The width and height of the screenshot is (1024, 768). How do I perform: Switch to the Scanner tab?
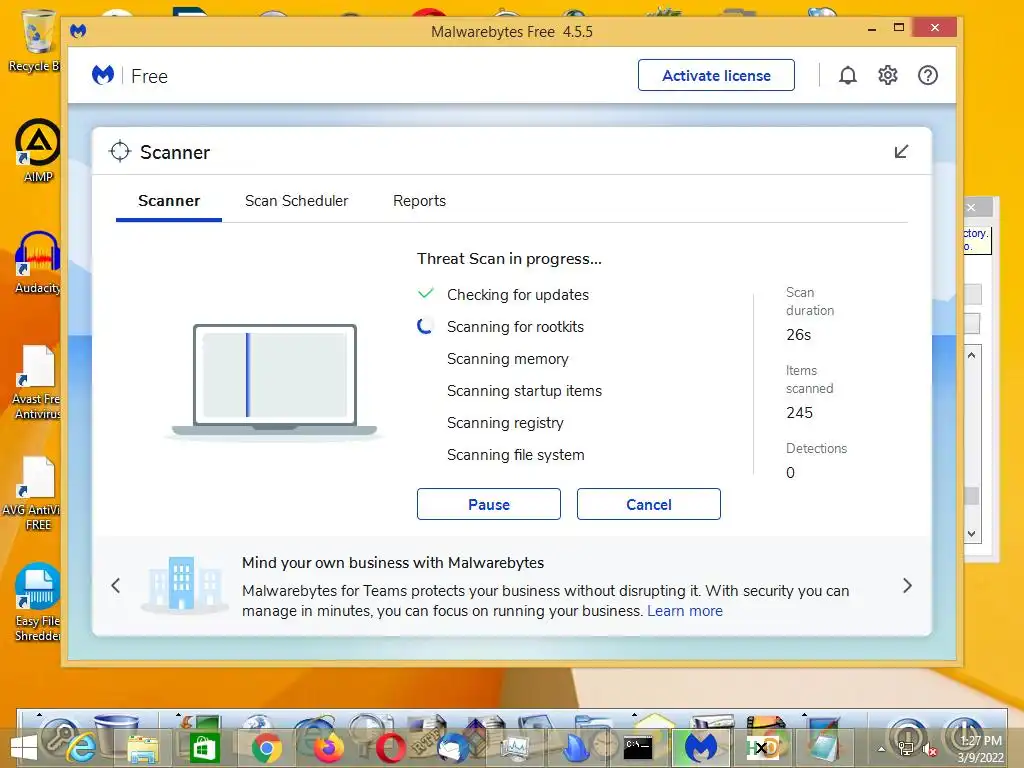coord(169,201)
